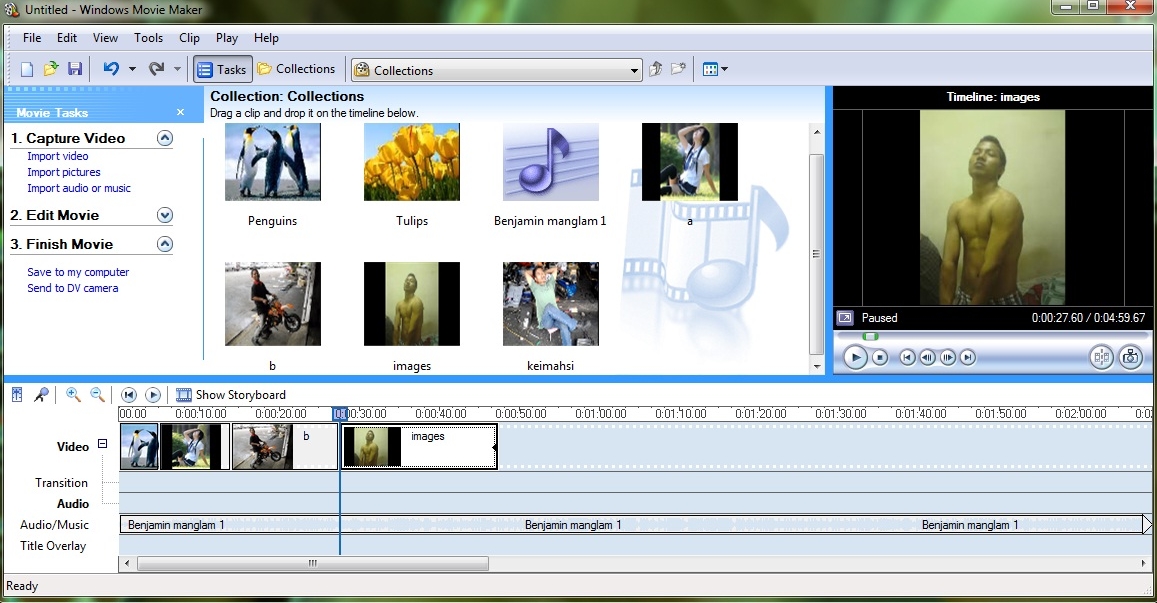Select Benjamin manglam 1 on Audio/Music track

click(631, 525)
